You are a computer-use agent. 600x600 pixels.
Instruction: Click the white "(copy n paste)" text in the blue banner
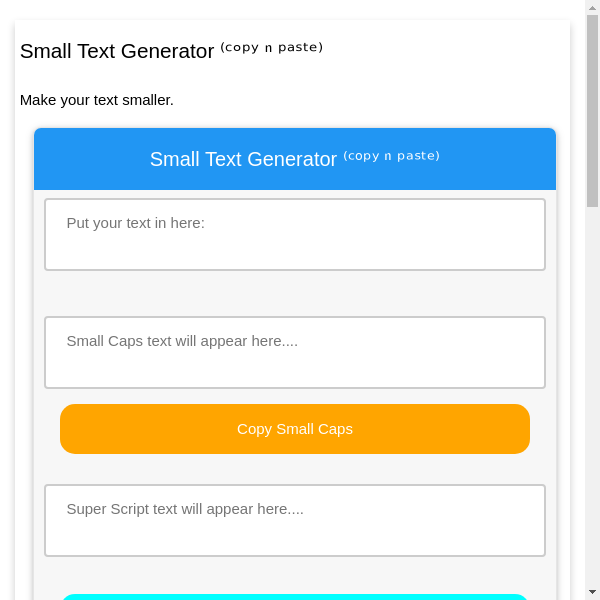[391, 155]
